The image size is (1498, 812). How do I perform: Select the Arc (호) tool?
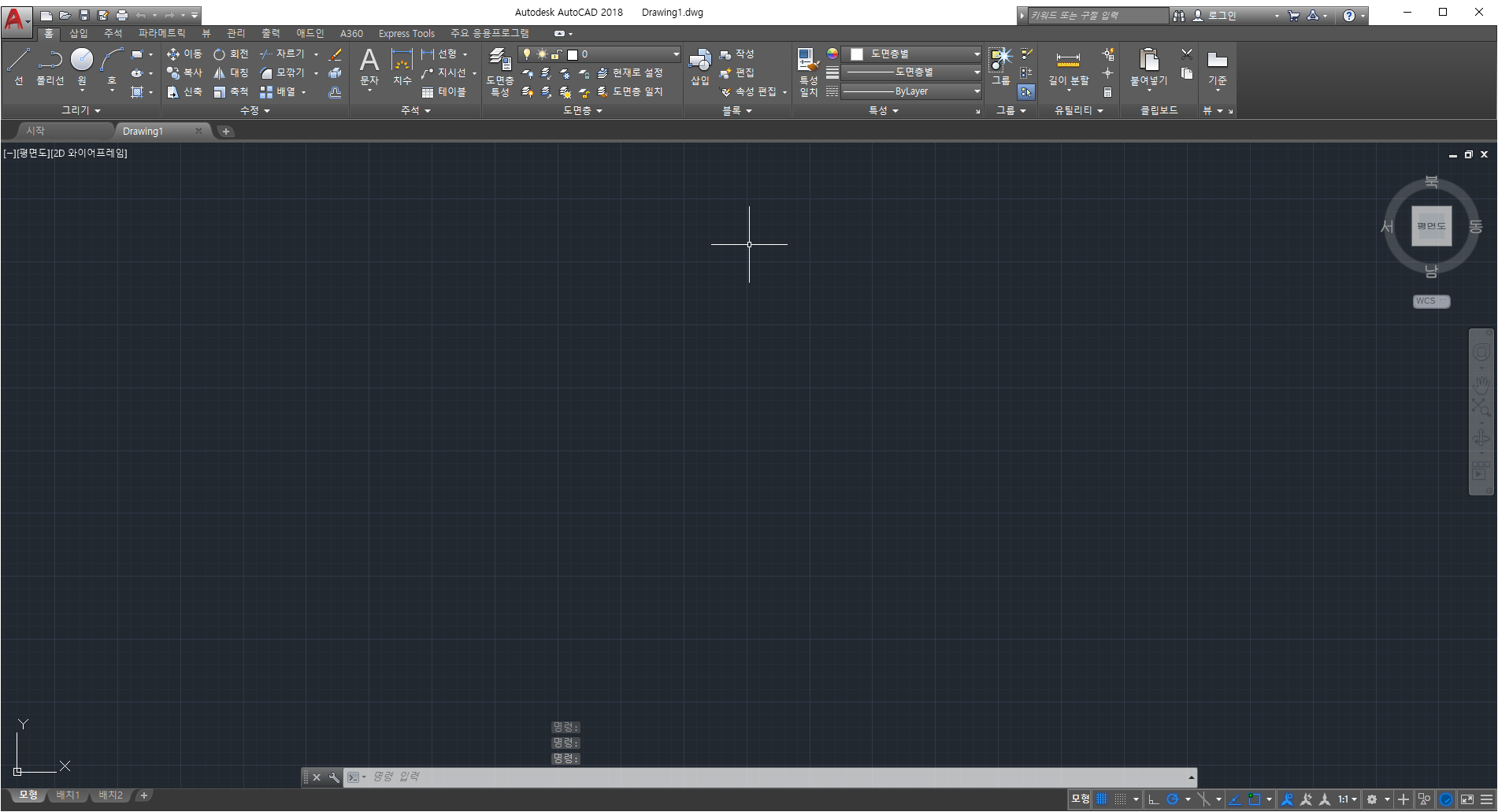[112, 66]
